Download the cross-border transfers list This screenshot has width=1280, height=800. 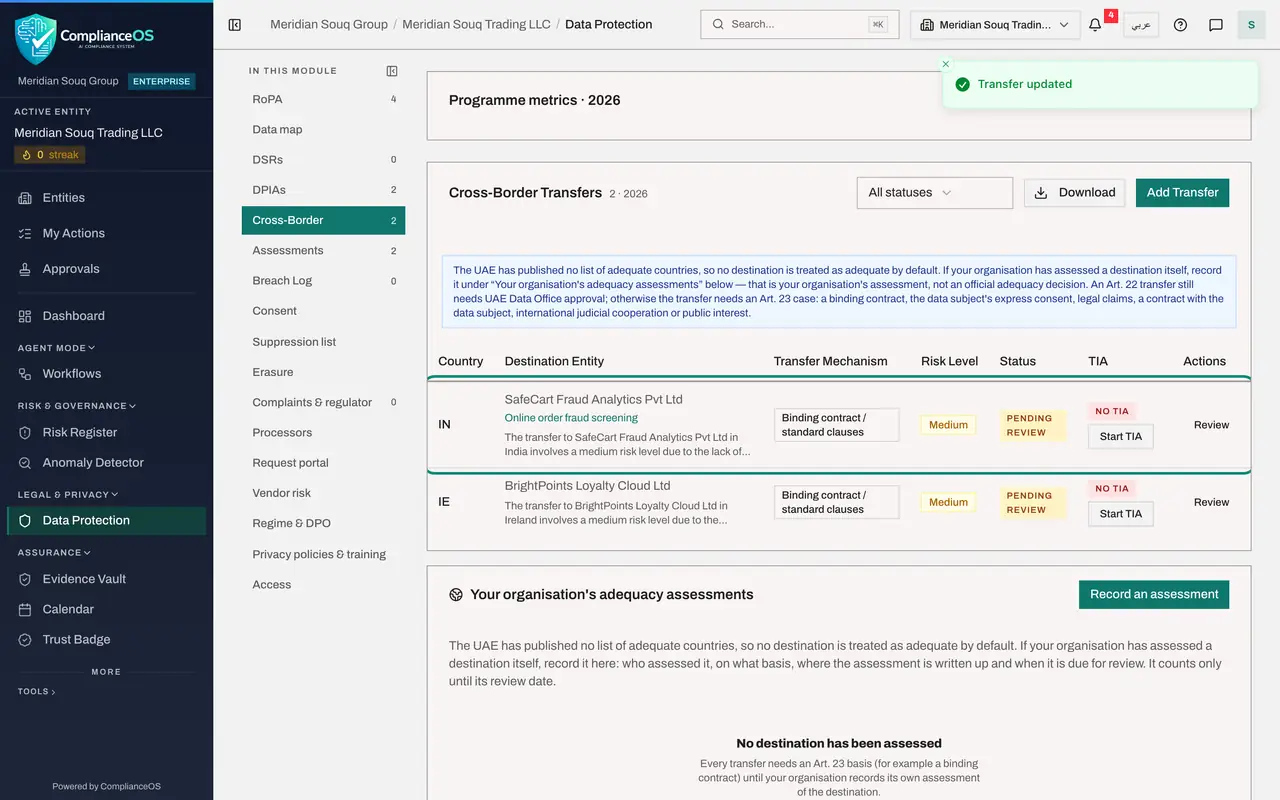click(x=1074, y=193)
